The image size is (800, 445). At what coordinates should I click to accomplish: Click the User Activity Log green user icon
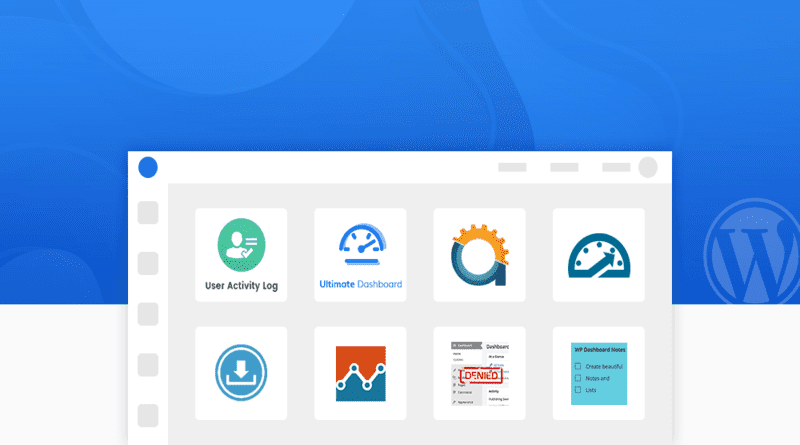click(241, 245)
